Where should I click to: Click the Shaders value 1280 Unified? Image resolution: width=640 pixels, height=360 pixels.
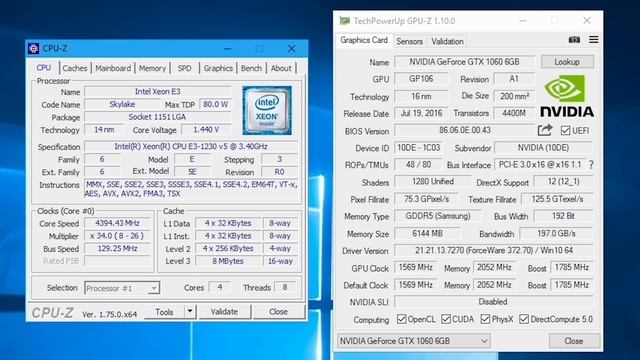point(433,182)
